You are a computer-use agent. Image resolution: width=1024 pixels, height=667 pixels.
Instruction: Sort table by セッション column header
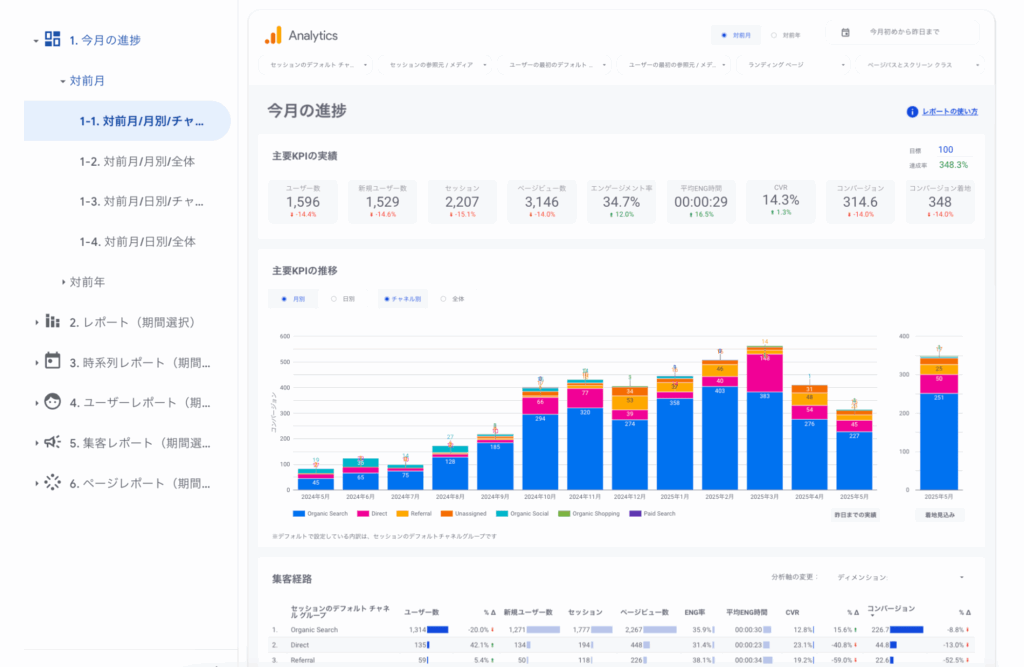[585, 612]
